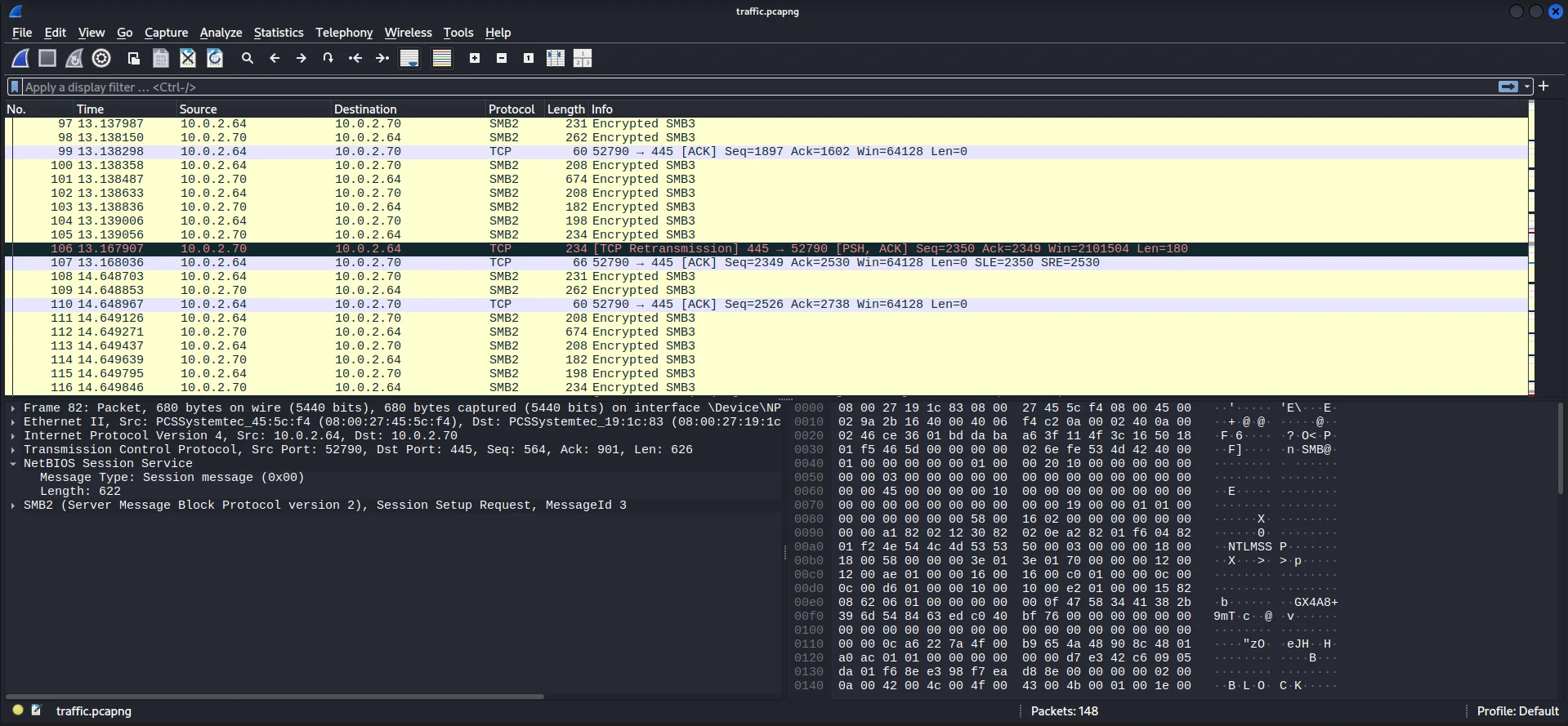Viewport: 1568px width, 726px height.
Task: Expand the SMB2 Session Setup Request node
Action: coord(13,506)
